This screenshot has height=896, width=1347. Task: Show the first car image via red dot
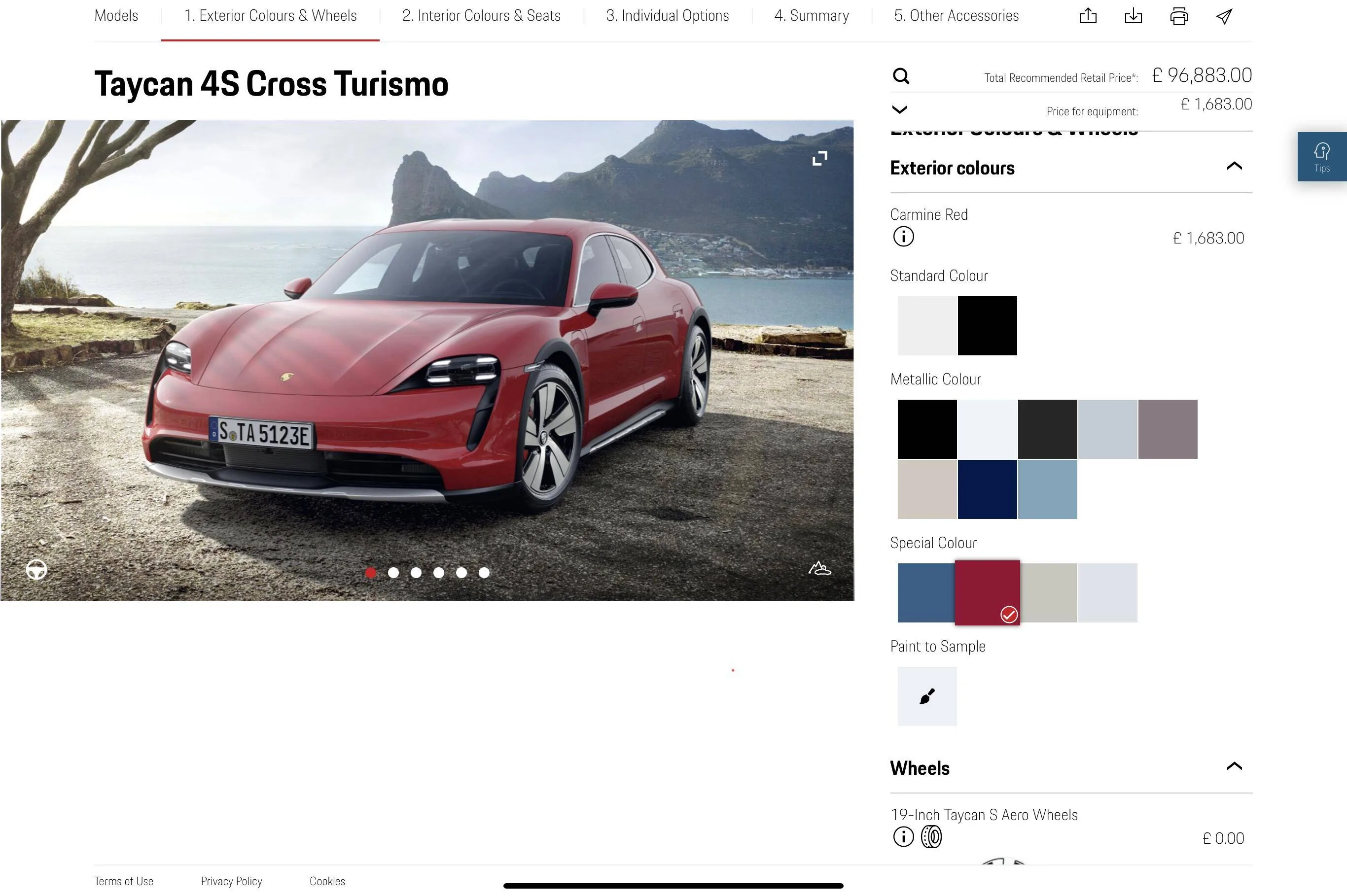(x=371, y=573)
